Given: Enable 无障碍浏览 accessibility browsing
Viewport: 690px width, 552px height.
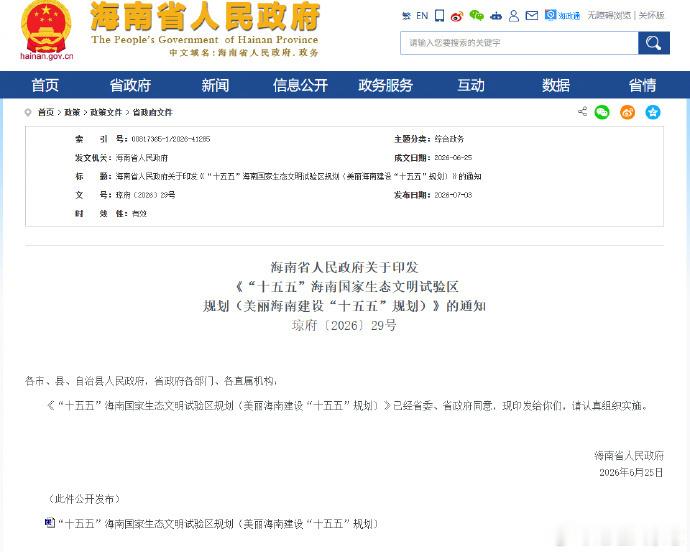Looking at the screenshot, I should coord(609,15).
